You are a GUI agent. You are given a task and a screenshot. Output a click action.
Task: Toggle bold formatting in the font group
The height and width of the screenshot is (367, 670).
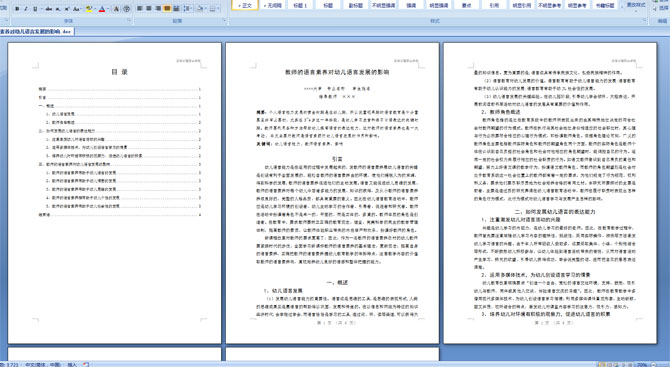click(17, 9)
